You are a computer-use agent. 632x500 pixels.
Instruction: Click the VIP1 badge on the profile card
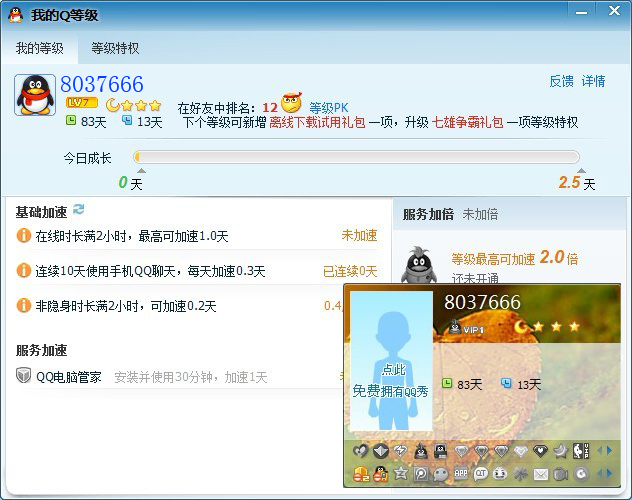click(x=466, y=327)
